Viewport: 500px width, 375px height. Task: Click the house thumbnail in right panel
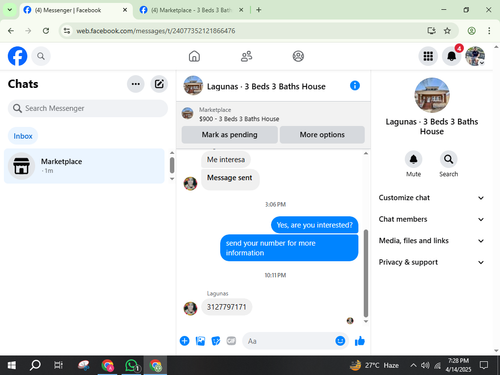tap(432, 95)
